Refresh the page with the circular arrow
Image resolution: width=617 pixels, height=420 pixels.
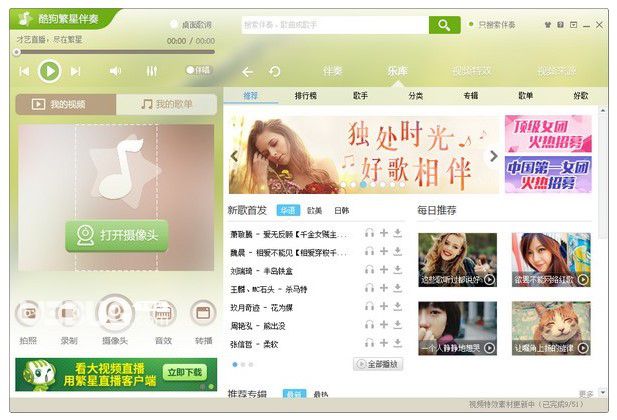[275, 72]
